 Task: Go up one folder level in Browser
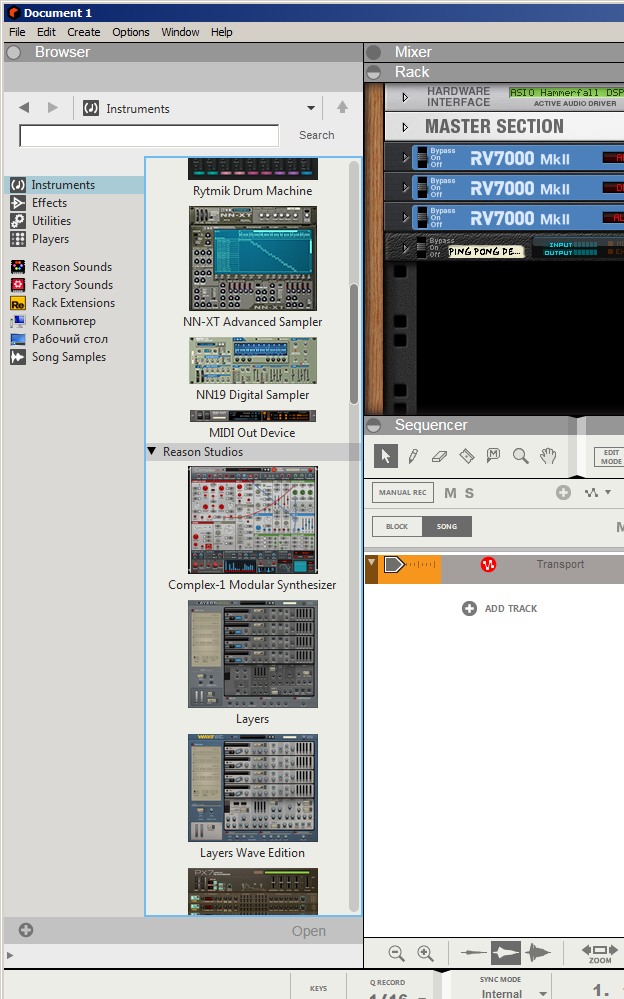point(342,107)
